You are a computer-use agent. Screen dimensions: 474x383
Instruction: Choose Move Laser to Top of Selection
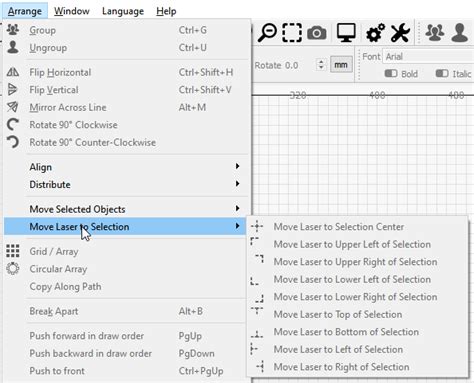[358, 314]
